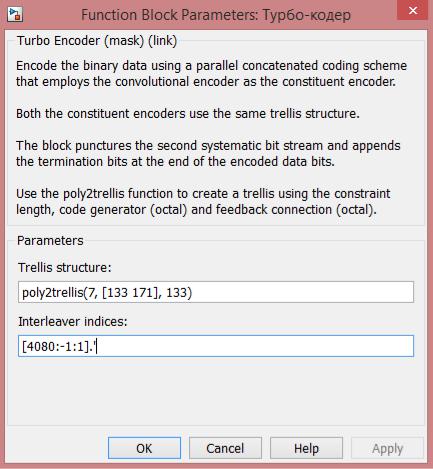433x469 pixels.
Task: Close the Function Block Parameters dialog
Action: pyautogui.click(x=413, y=11)
